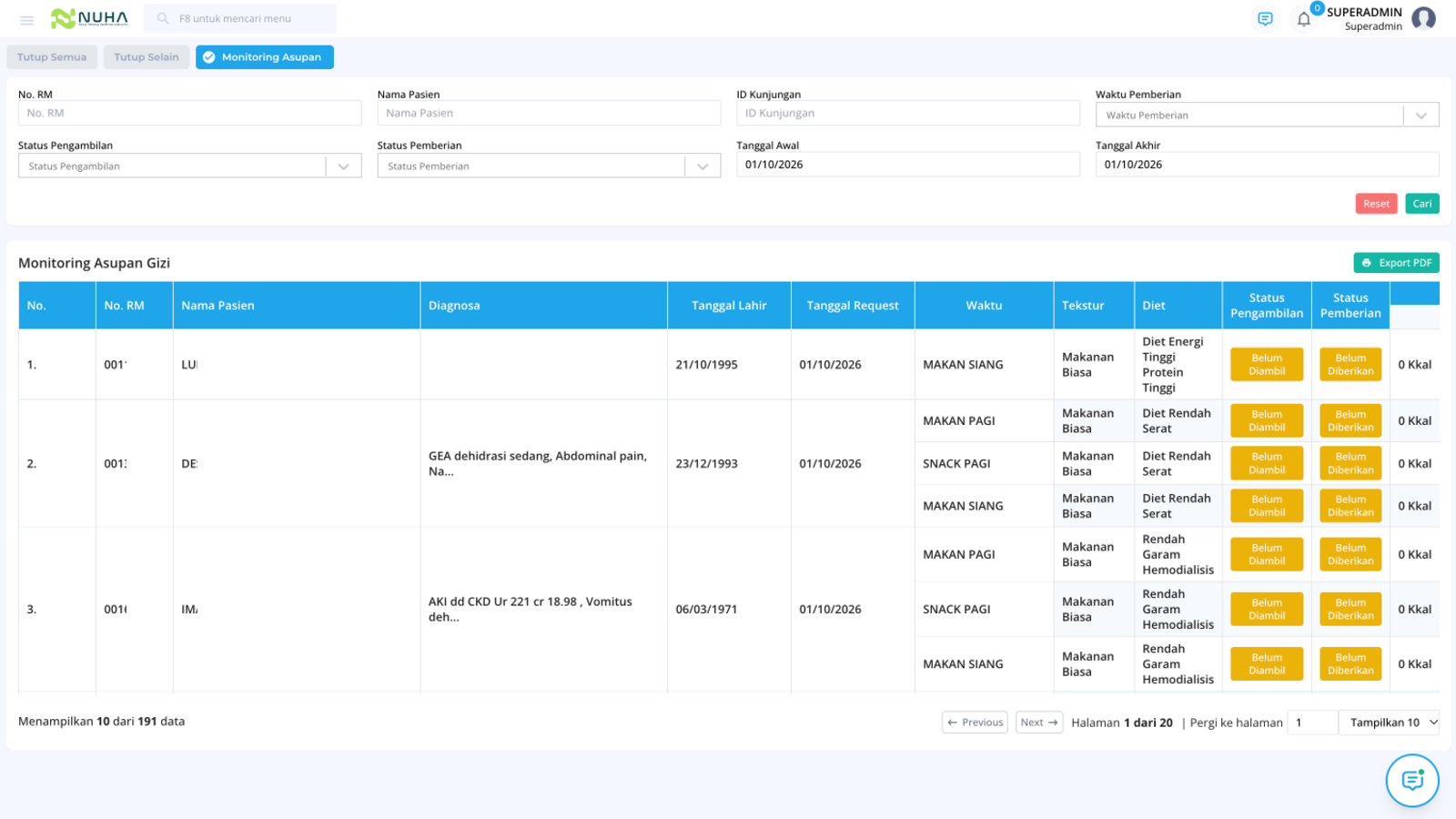Click Tutup Selain to close other tabs
The width and height of the screenshot is (1456, 819).
pyautogui.click(x=147, y=57)
